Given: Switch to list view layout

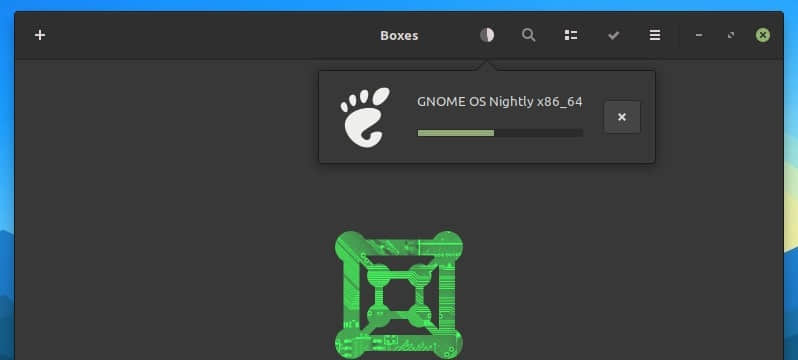Looking at the screenshot, I should [x=571, y=35].
